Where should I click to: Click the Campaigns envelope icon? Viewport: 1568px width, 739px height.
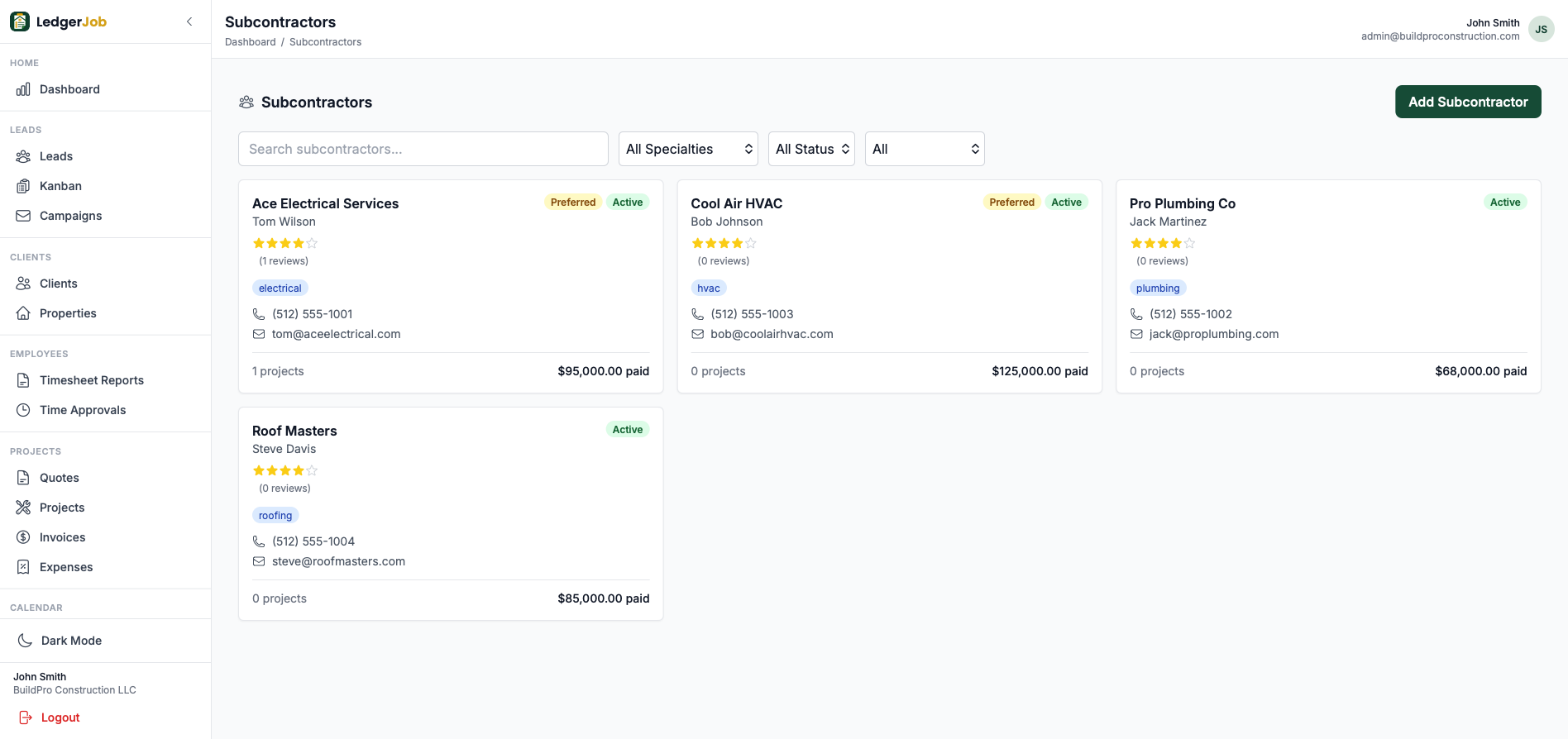click(x=23, y=216)
